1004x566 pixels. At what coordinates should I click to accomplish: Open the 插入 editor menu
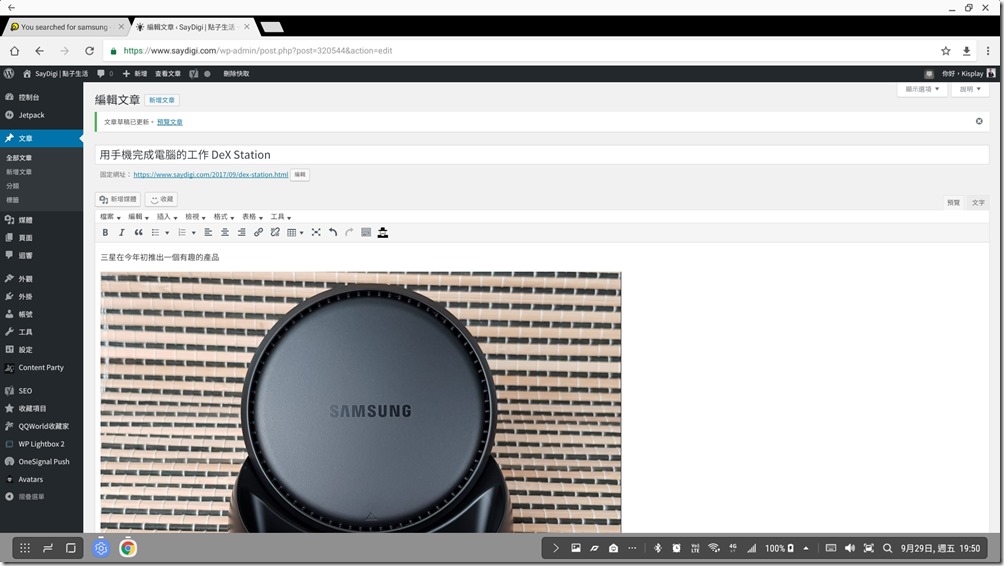(x=166, y=217)
